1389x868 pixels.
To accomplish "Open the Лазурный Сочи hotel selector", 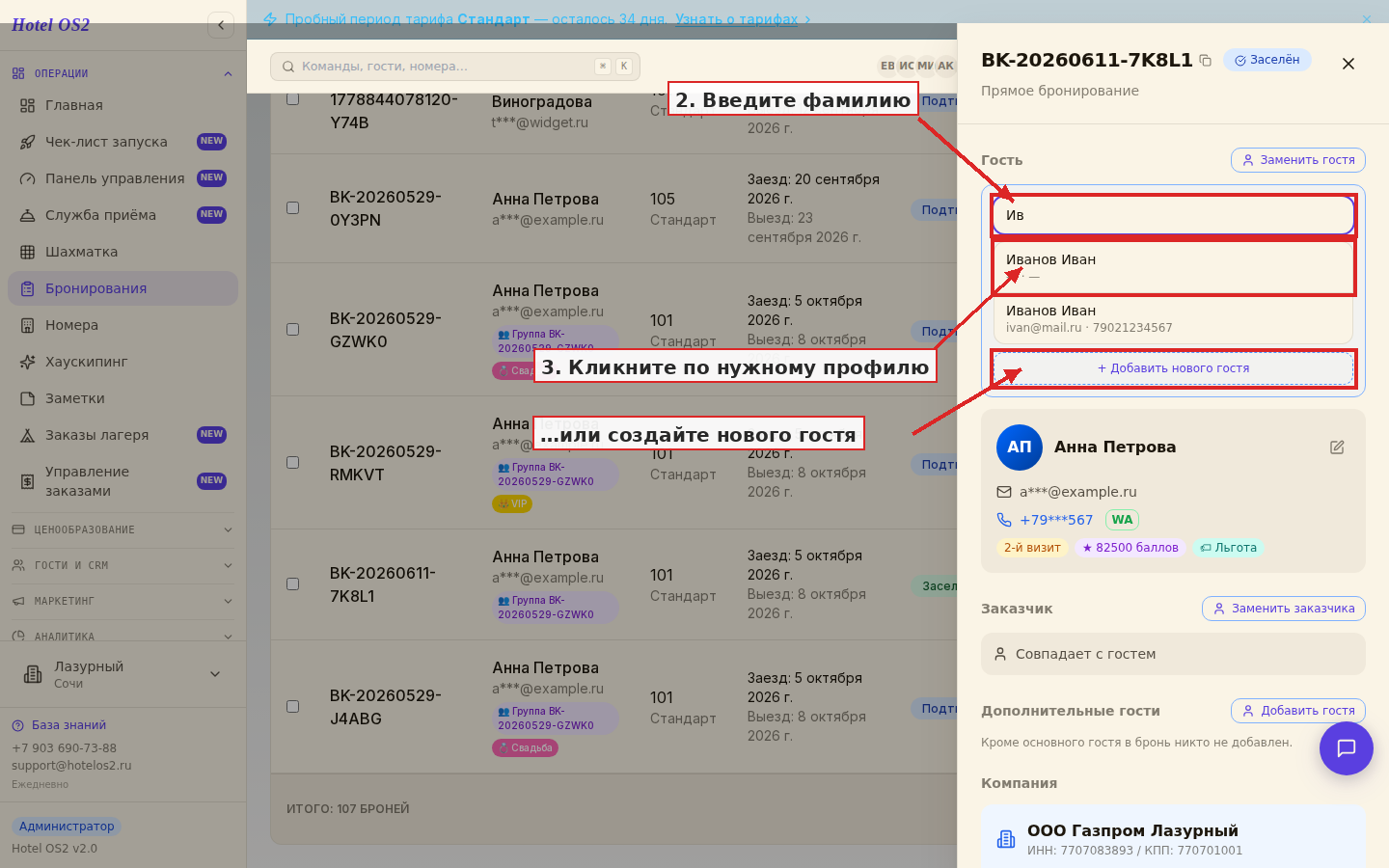I will (x=123, y=674).
